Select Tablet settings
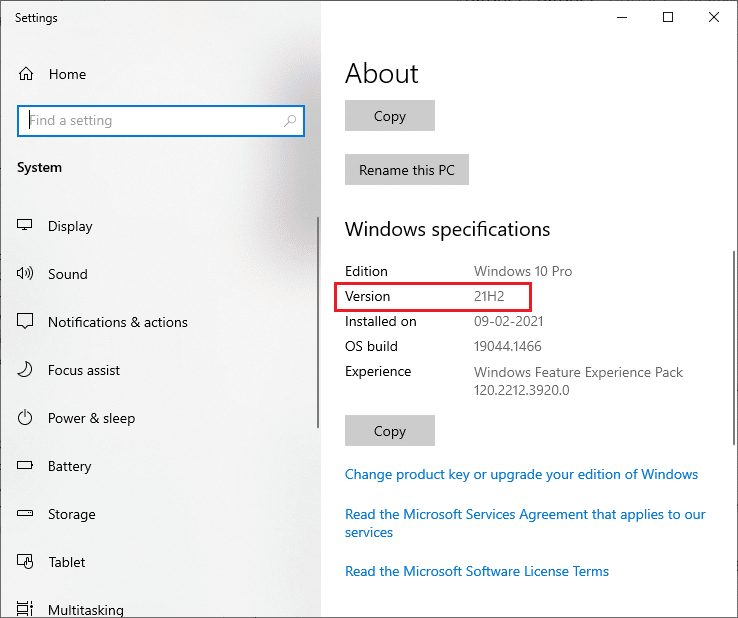The image size is (738, 618). coord(67,562)
